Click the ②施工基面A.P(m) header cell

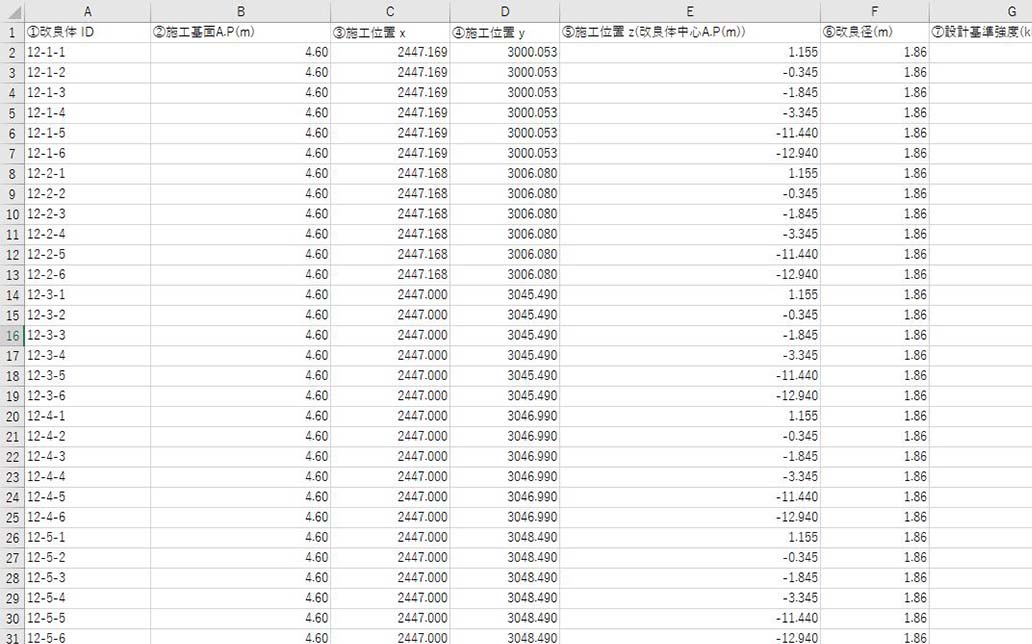pyautogui.click(x=240, y=32)
